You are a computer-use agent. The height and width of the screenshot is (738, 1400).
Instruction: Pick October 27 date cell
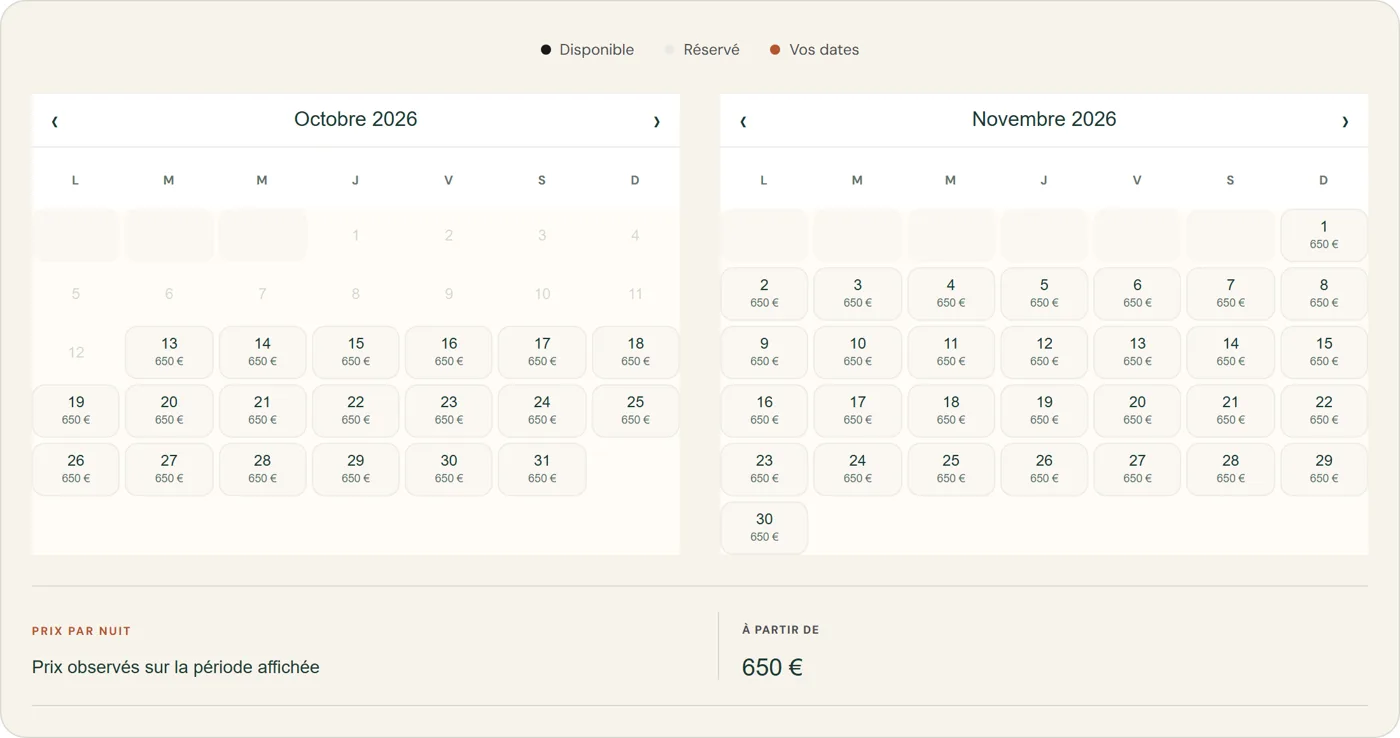169,469
